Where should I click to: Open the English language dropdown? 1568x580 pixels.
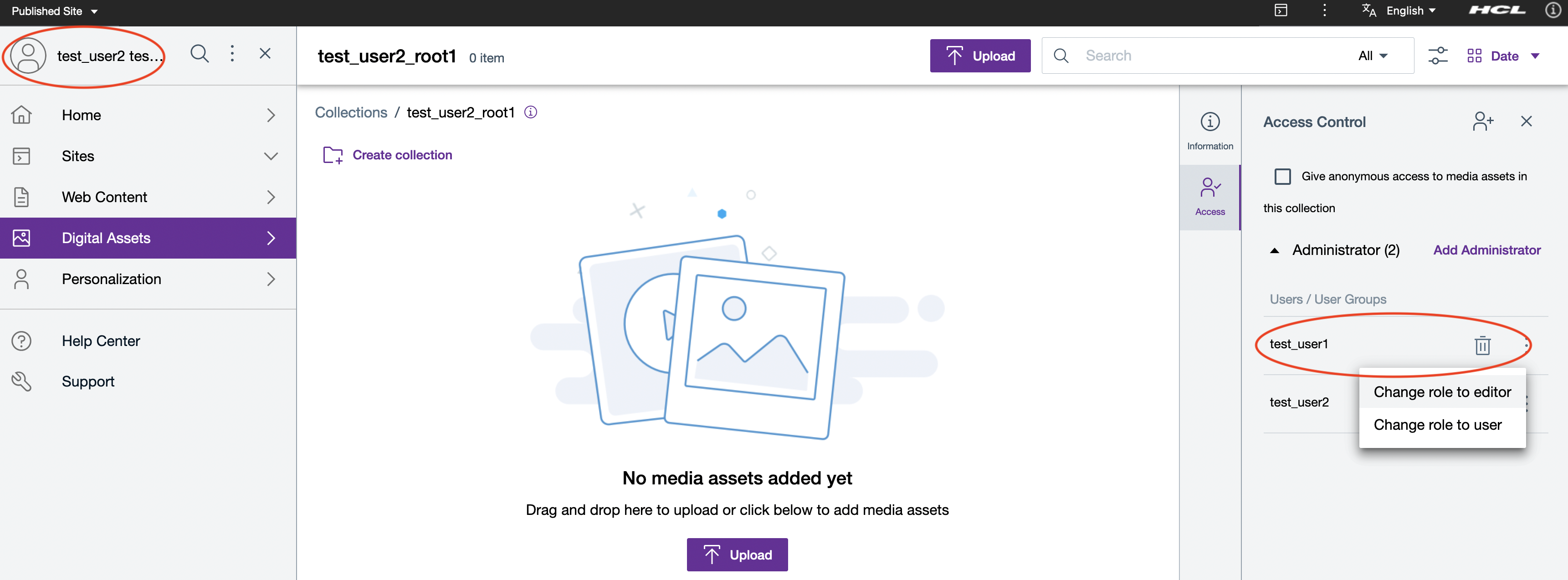click(x=1406, y=10)
